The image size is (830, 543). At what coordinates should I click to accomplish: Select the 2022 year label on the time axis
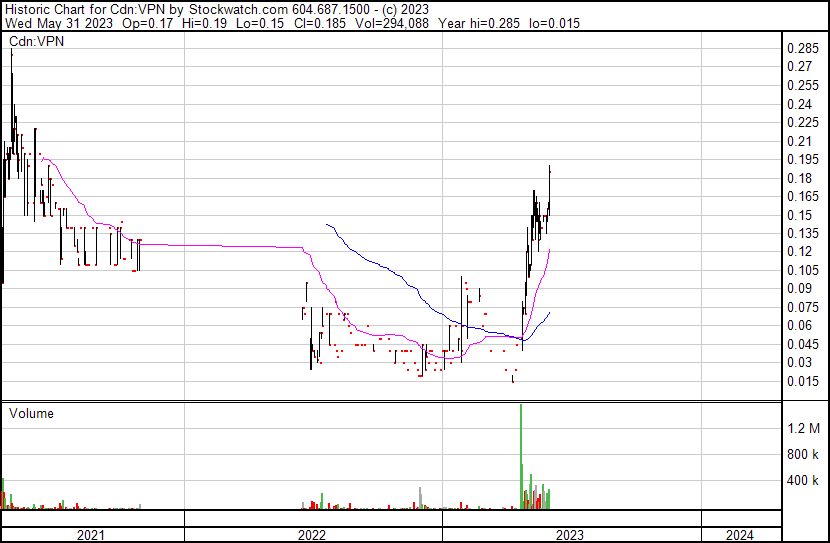(x=312, y=535)
